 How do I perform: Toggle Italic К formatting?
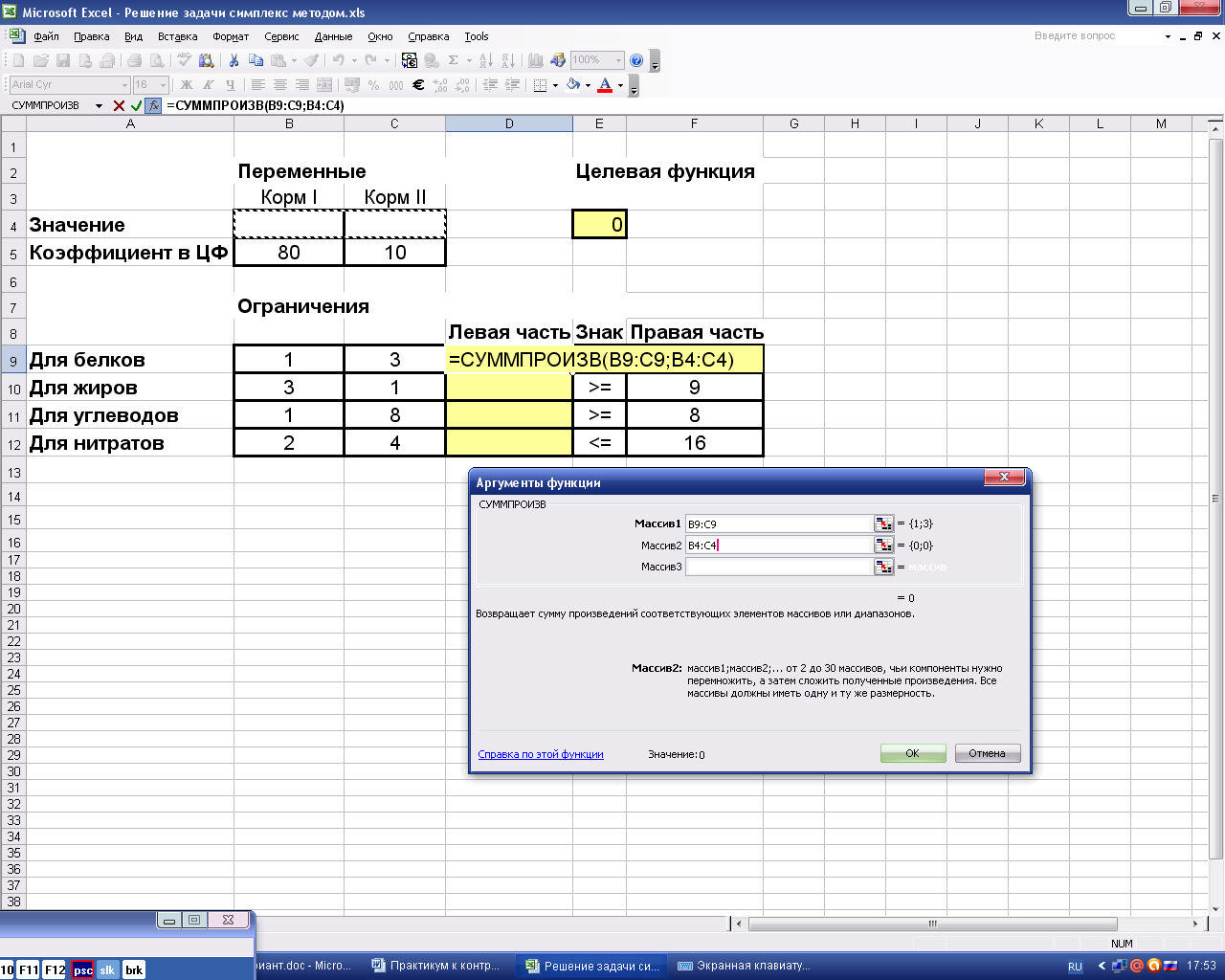click(208, 85)
